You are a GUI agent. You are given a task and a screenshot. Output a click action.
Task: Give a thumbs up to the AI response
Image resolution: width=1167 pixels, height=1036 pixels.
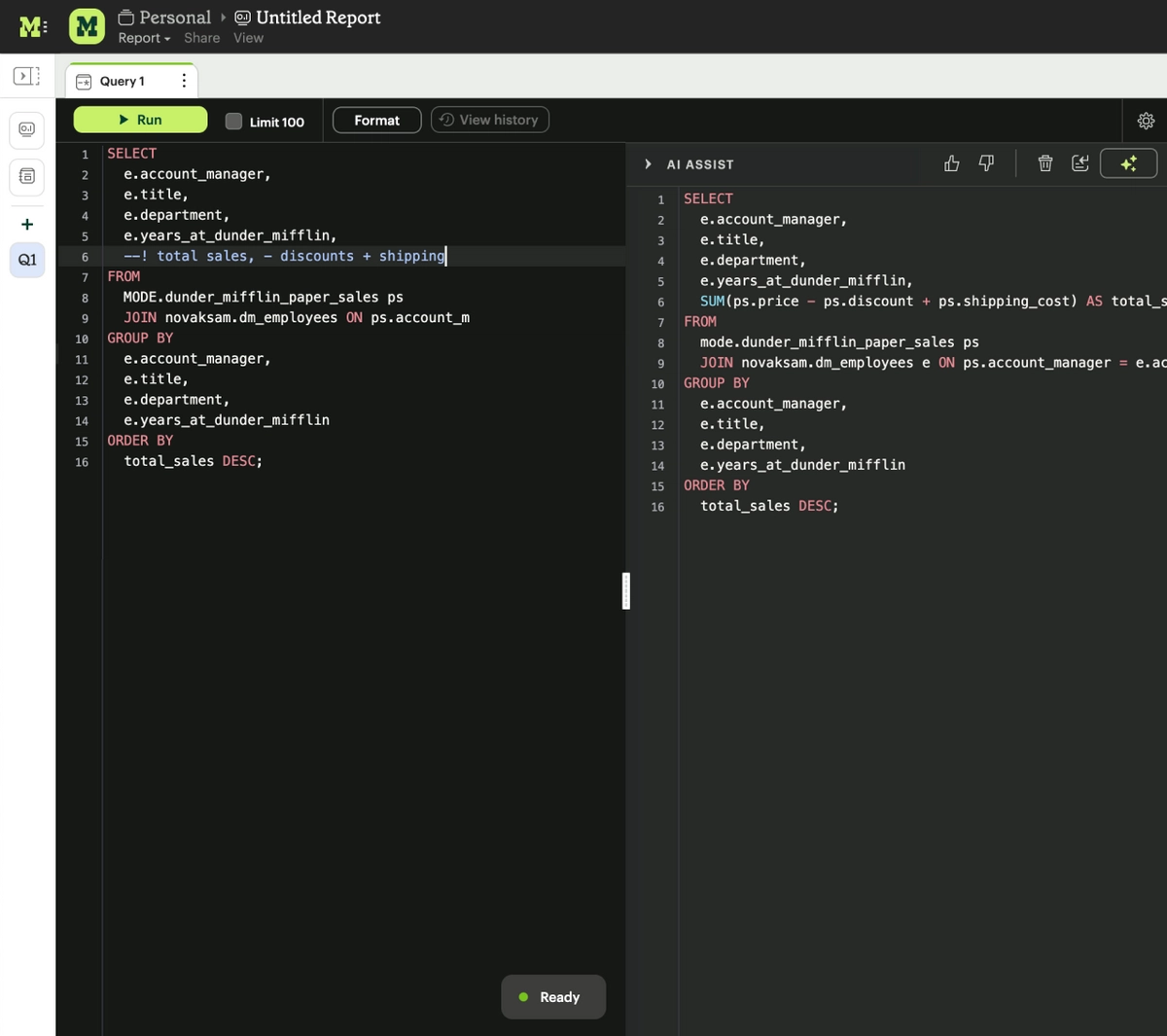coord(951,162)
